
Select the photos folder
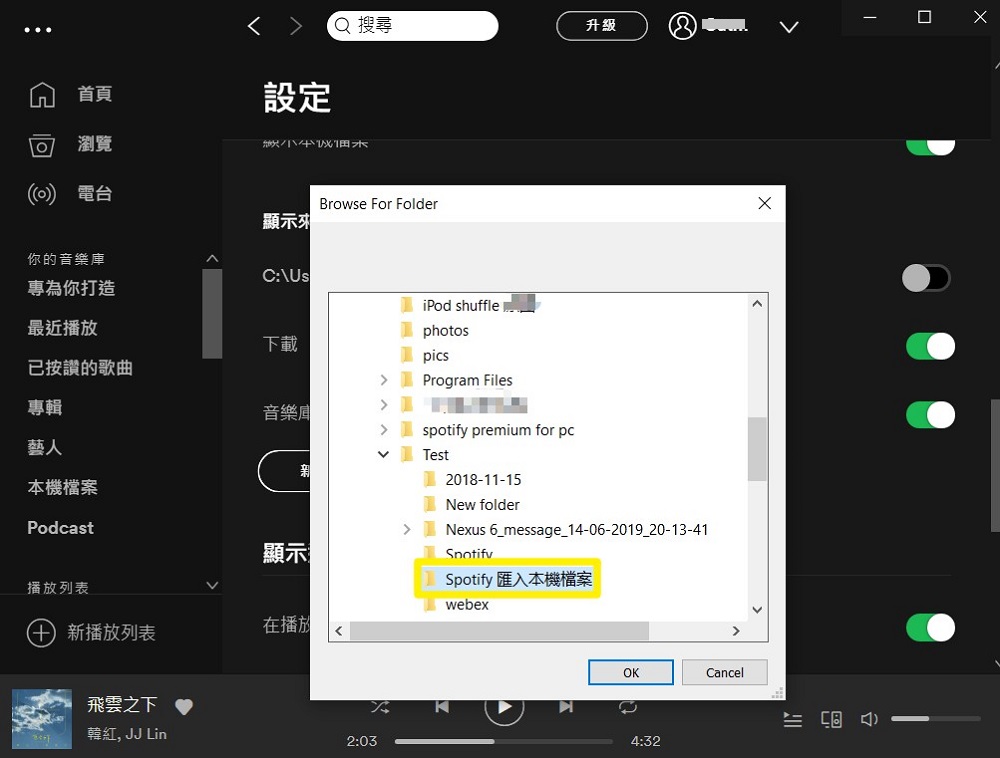[x=445, y=330]
